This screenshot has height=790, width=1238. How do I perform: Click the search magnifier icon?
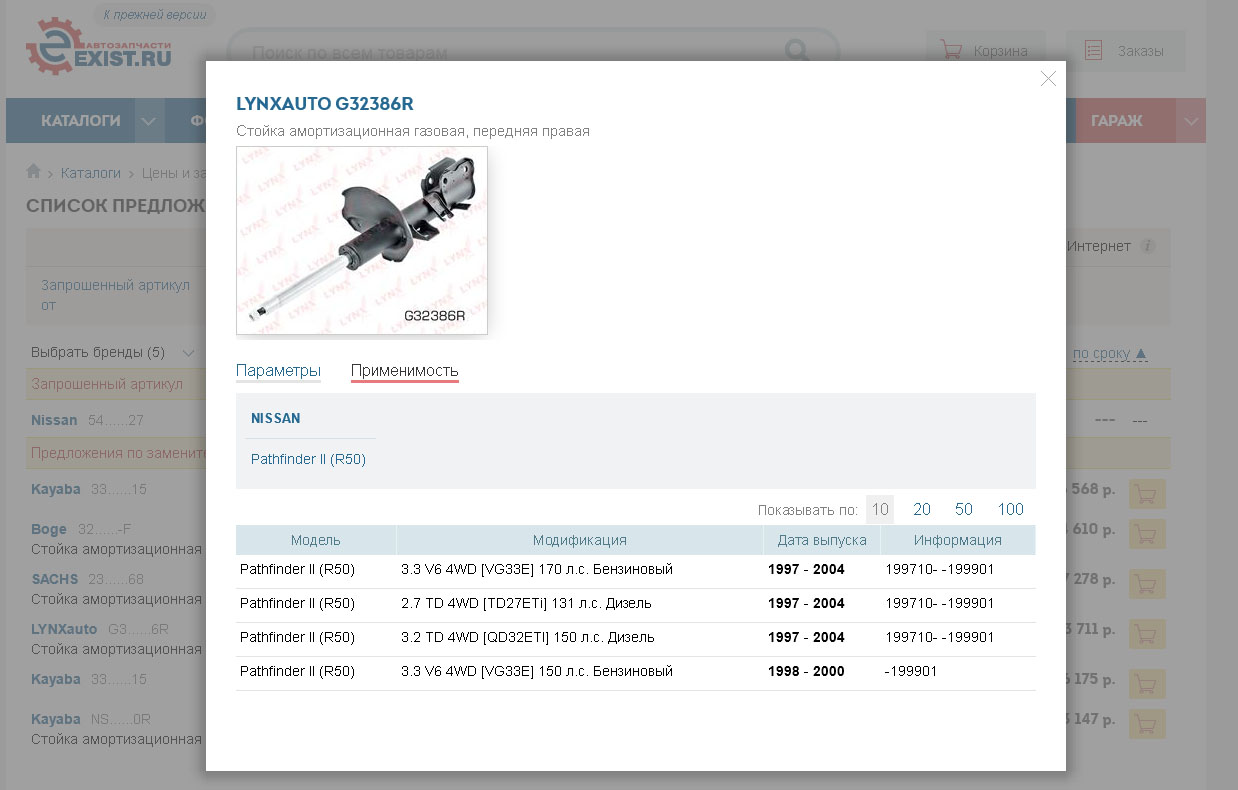(797, 52)
